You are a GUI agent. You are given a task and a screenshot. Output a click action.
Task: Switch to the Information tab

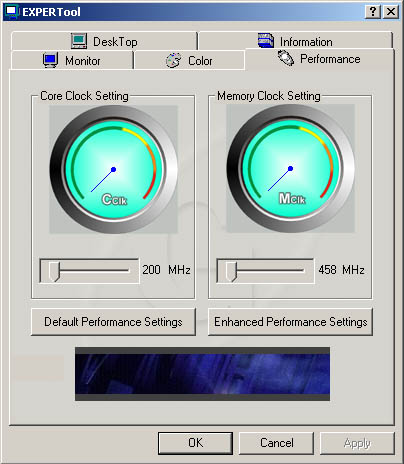[295, 41]
